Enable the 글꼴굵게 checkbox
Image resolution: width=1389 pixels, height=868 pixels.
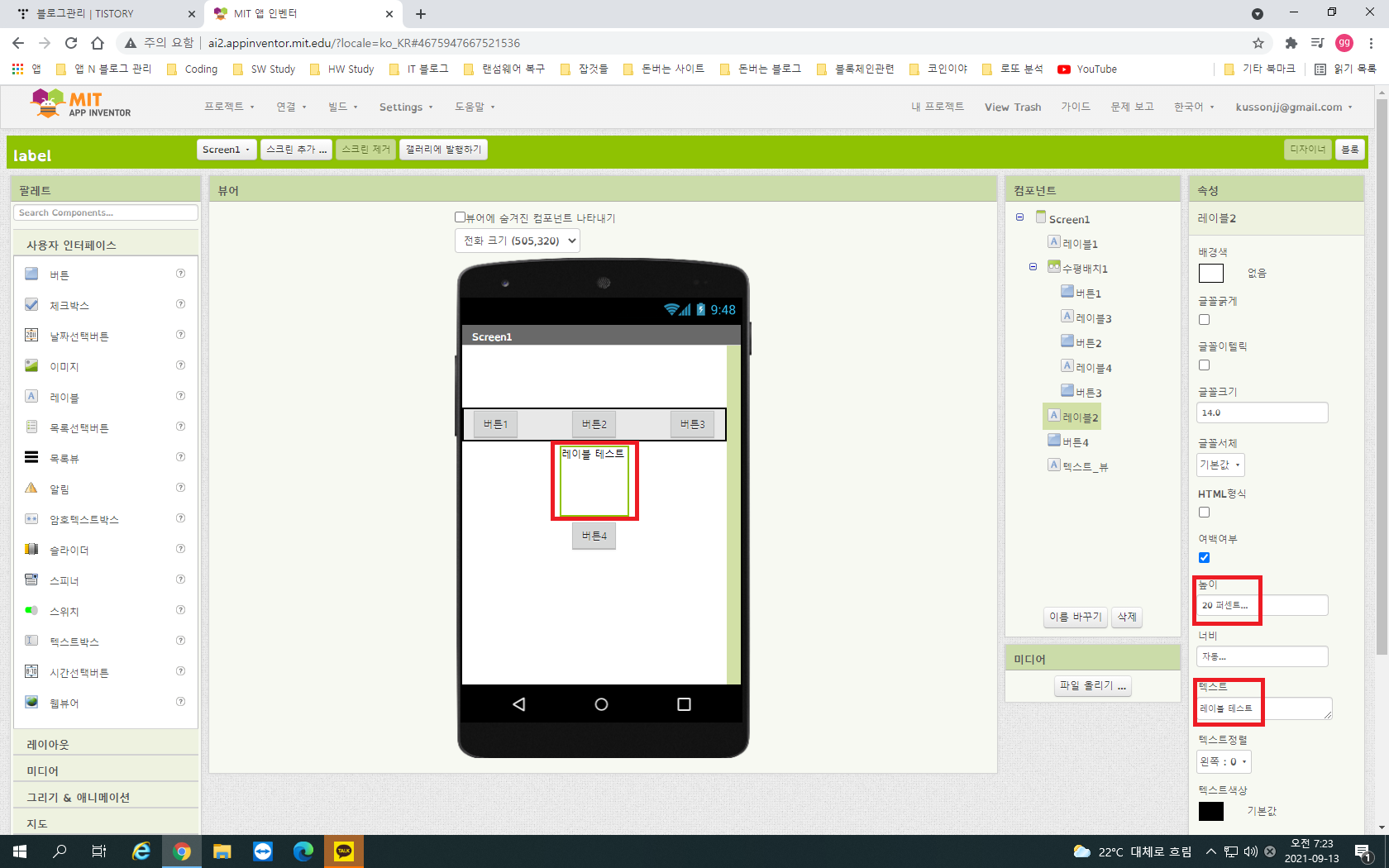(1204, 320)
